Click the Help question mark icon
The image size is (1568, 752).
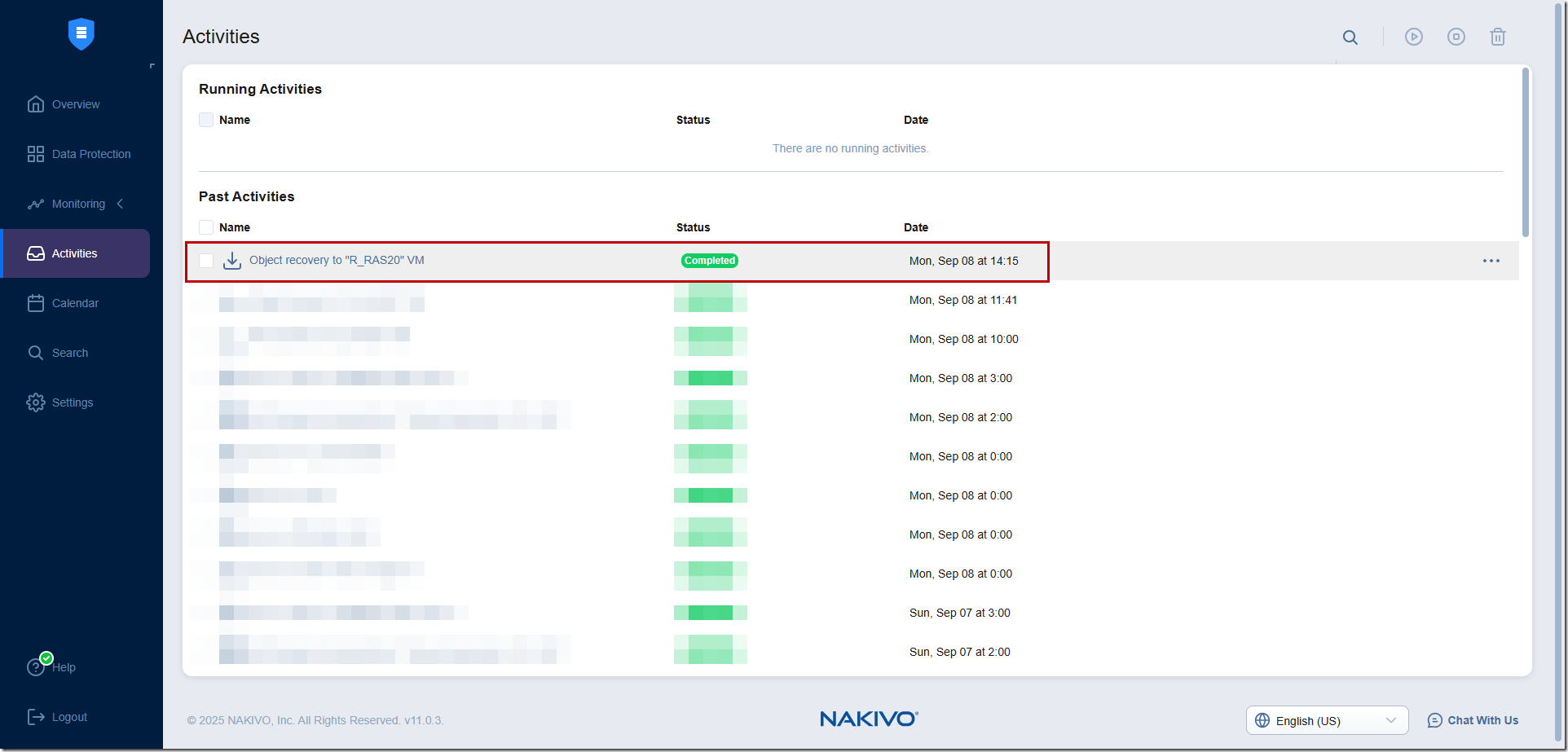pyautogui.click(x=36, y=667)
